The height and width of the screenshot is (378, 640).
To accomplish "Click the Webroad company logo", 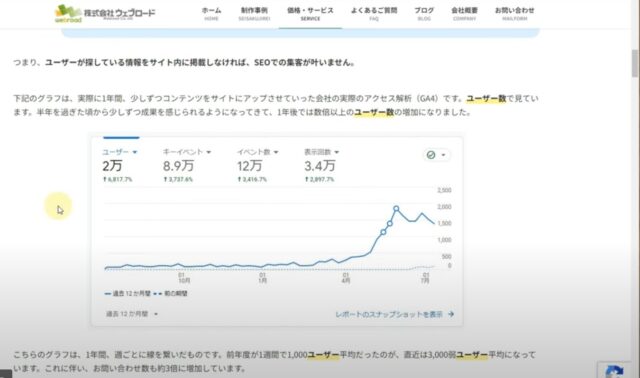I will click(x=105, y=13).
